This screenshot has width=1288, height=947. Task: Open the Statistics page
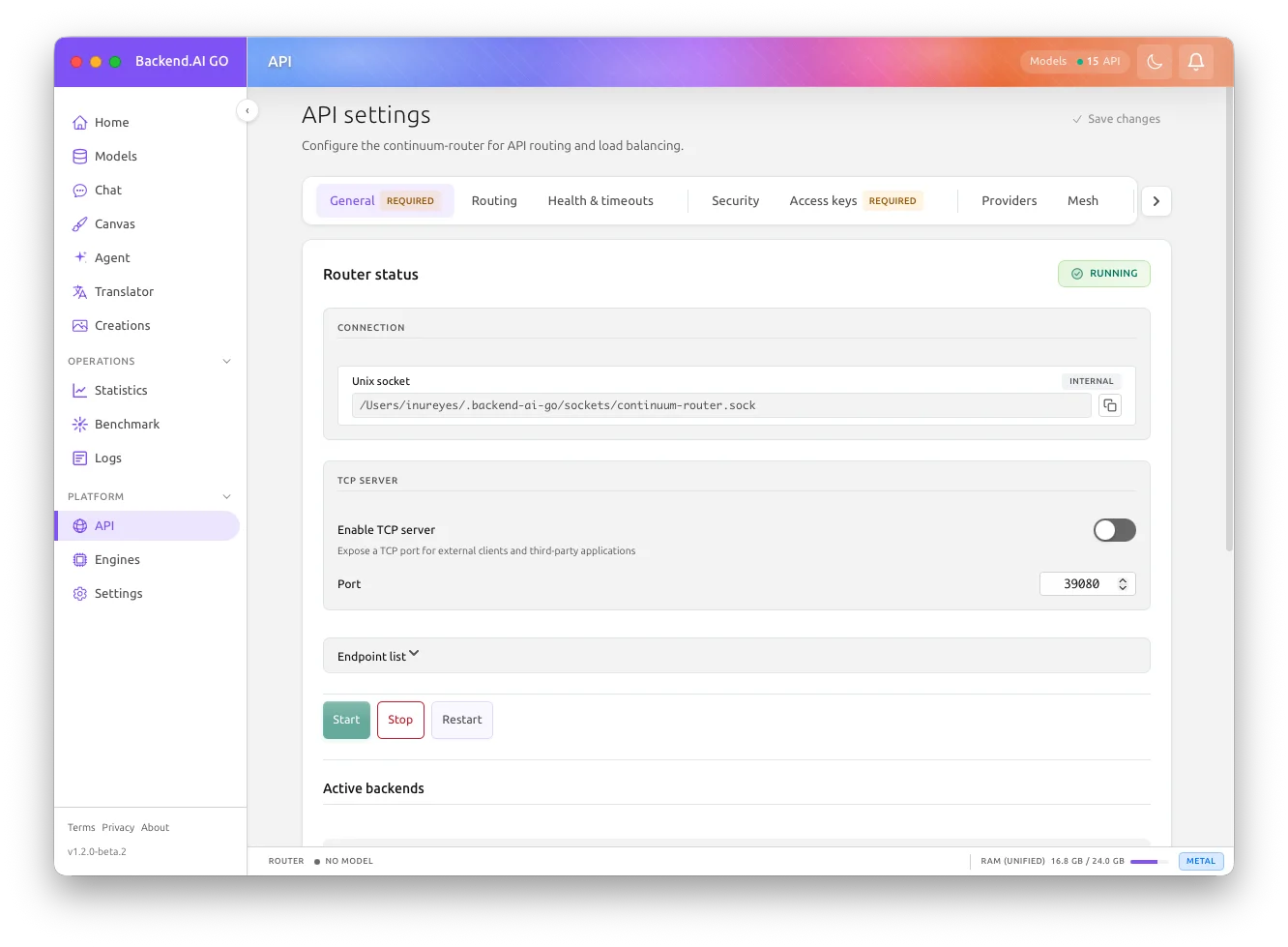point(122,390)
